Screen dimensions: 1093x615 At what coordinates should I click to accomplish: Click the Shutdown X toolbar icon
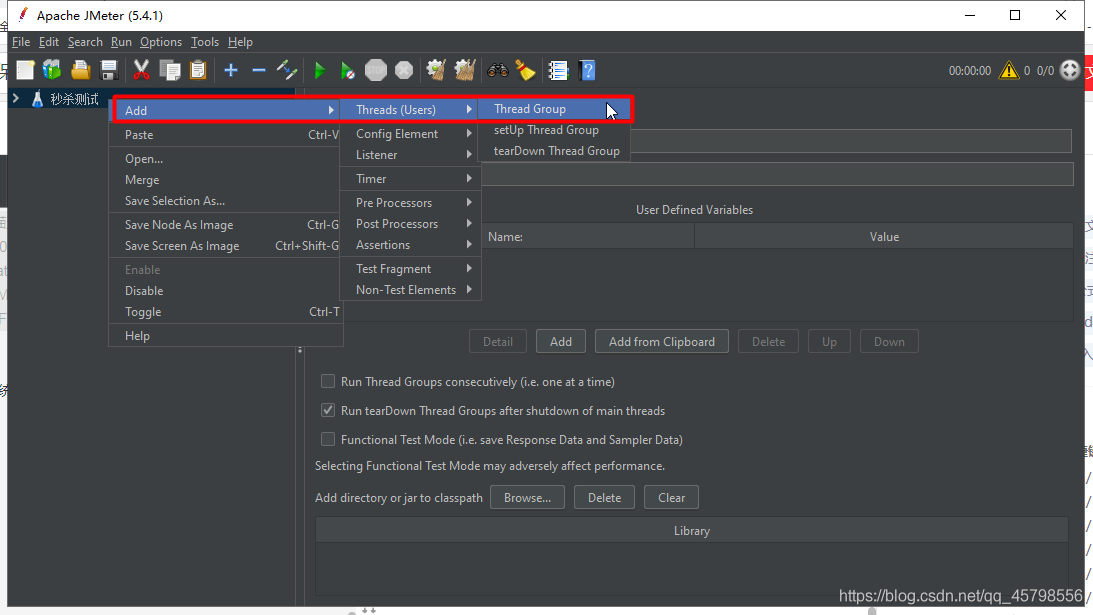[404, 70]
